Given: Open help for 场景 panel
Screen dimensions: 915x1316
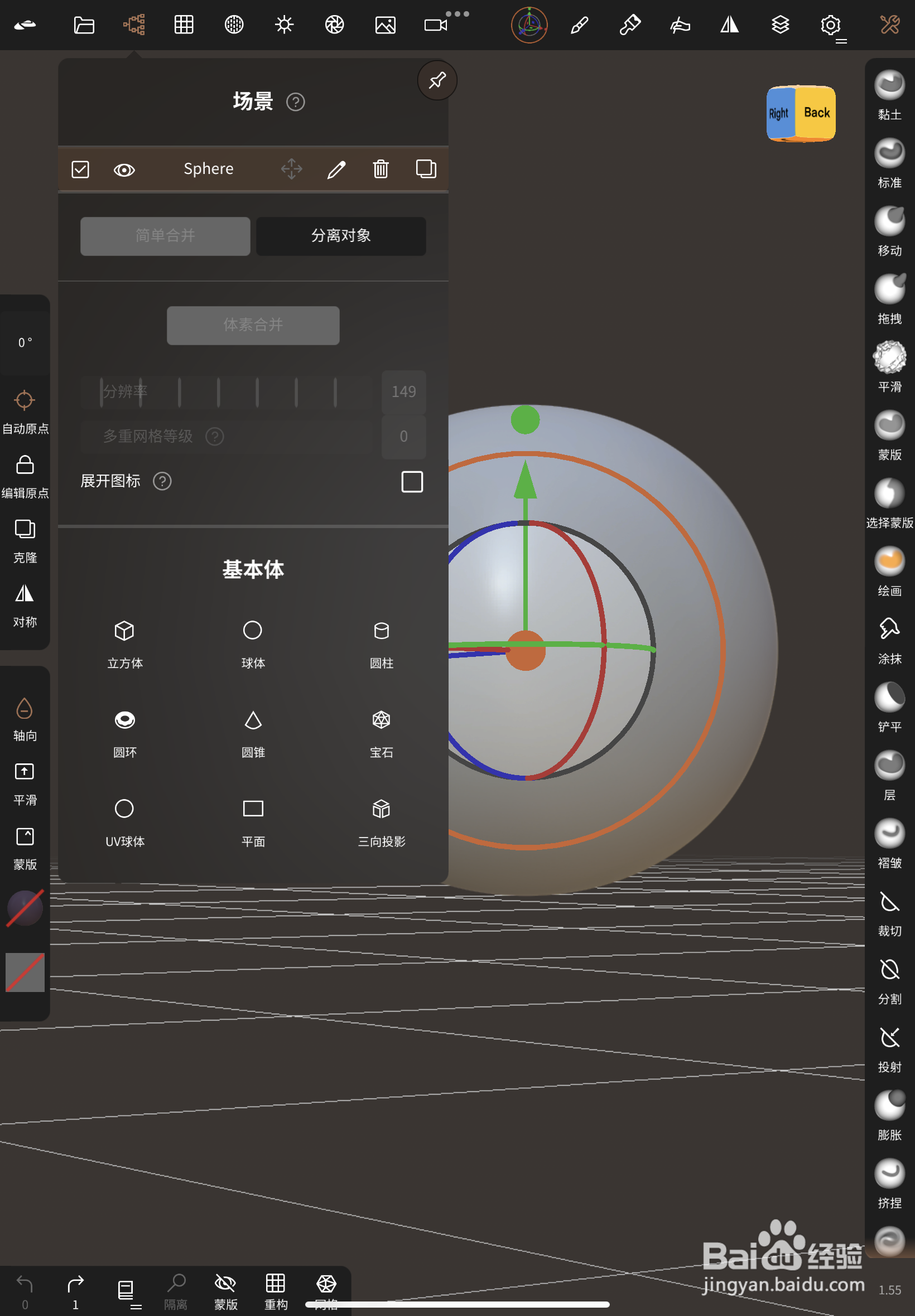Looking at the screenshot, I should 295,102.
